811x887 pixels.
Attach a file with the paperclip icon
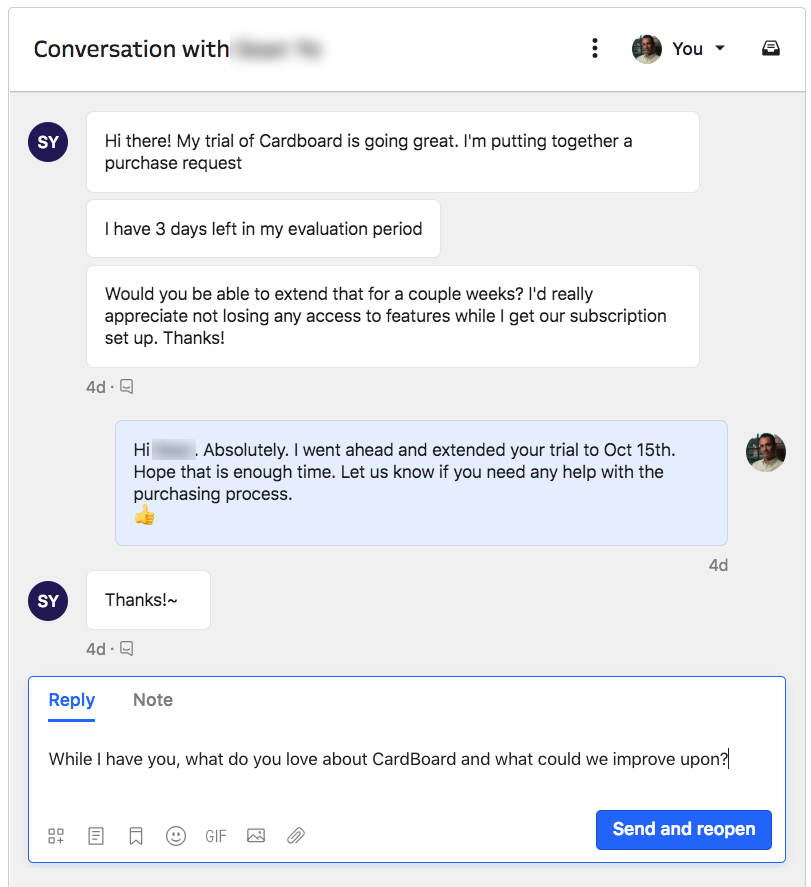click(296, 836)
